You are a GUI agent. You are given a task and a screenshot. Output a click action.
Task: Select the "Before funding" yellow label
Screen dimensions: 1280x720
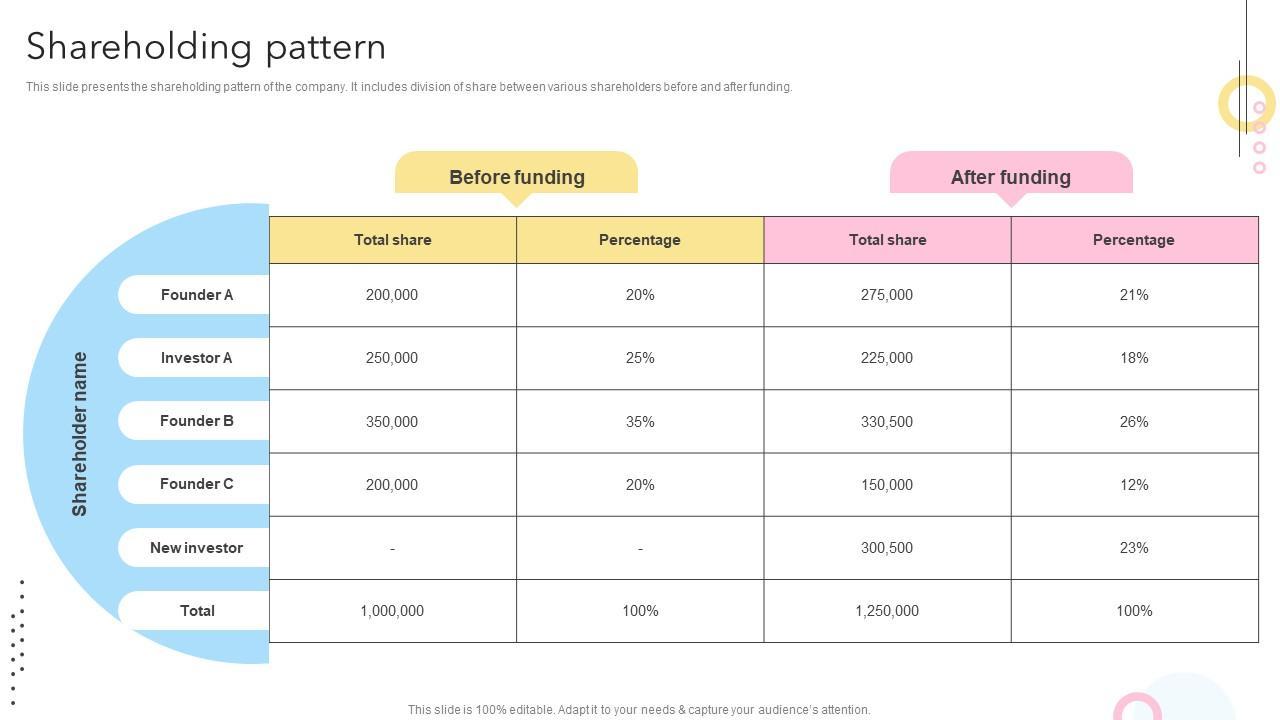click(x=516, y=177)
